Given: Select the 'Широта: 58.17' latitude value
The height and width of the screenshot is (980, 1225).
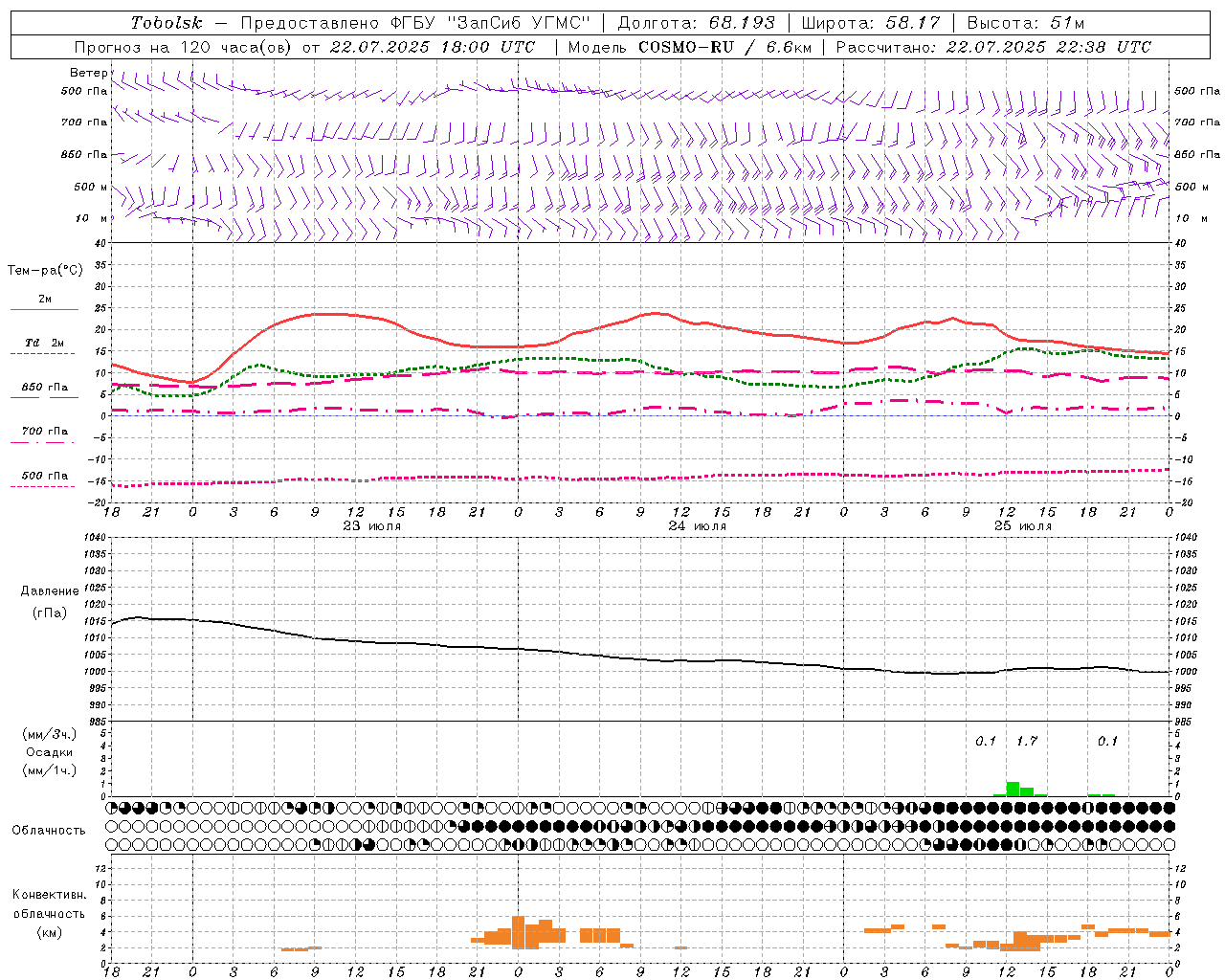Looking at the screenshot, I should click(871, 23).
